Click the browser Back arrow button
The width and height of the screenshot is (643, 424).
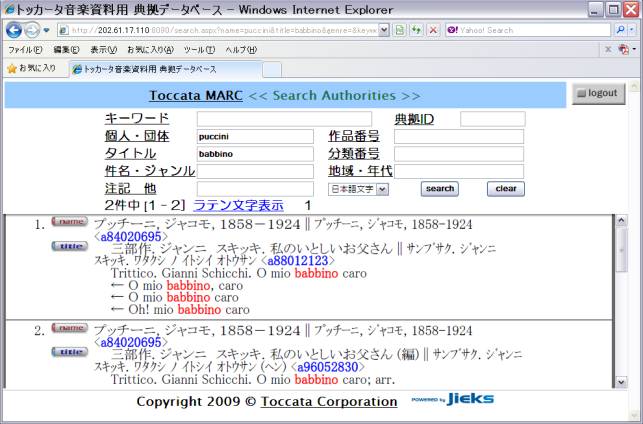[13, 30]
